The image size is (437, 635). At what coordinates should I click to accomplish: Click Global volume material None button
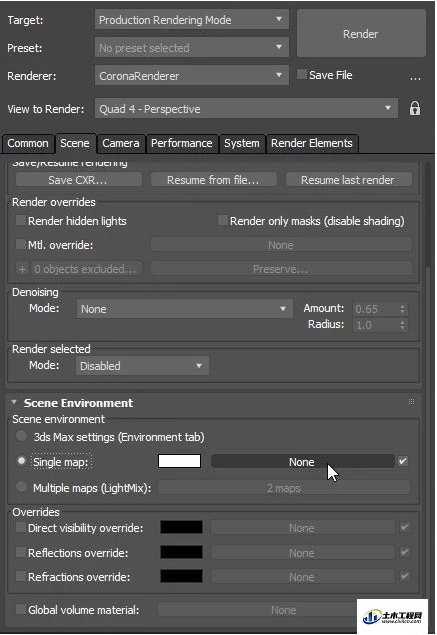click(x=258, y=610)
